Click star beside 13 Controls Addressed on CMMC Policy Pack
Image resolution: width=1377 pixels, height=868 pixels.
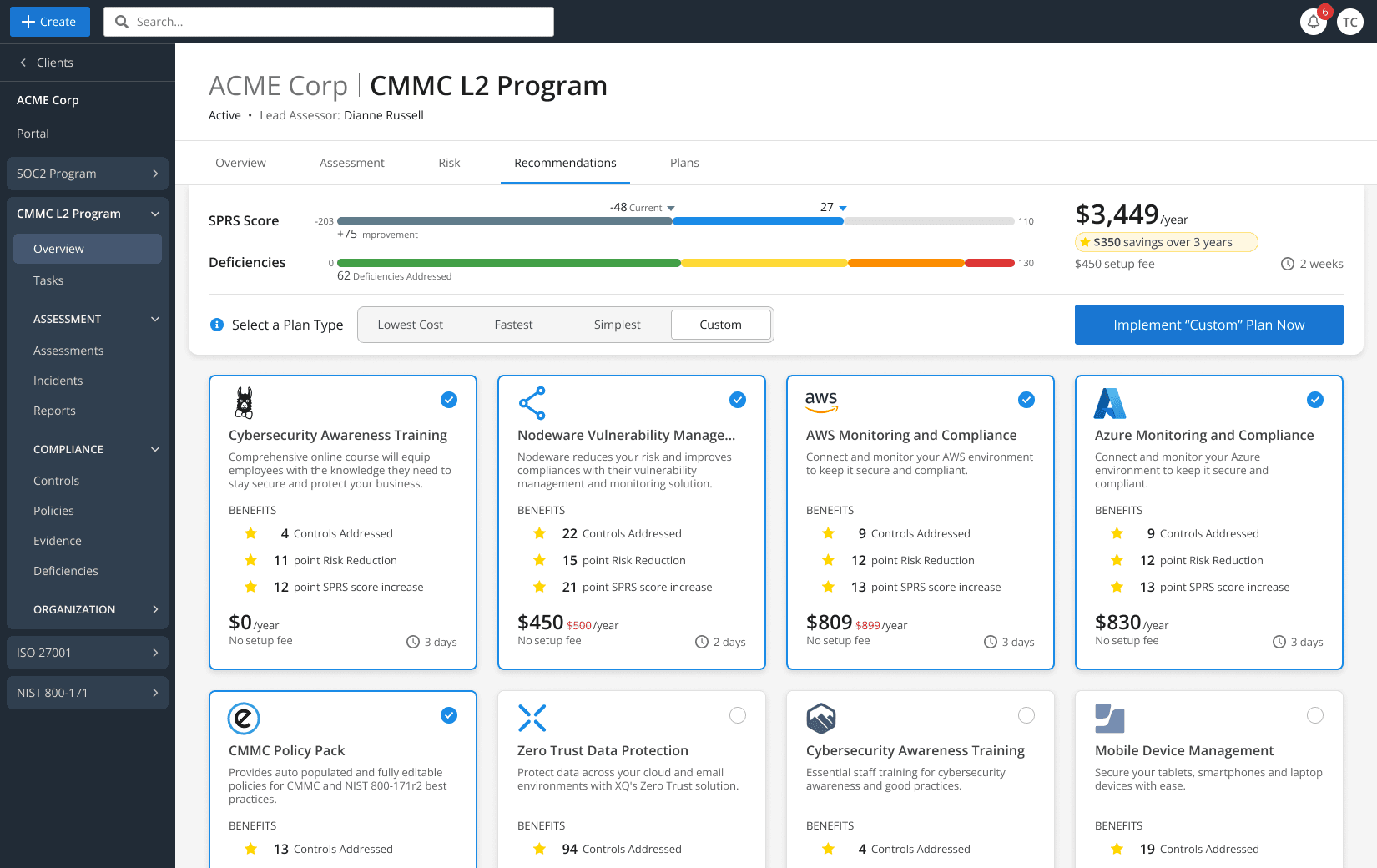(x=251, y=849)
